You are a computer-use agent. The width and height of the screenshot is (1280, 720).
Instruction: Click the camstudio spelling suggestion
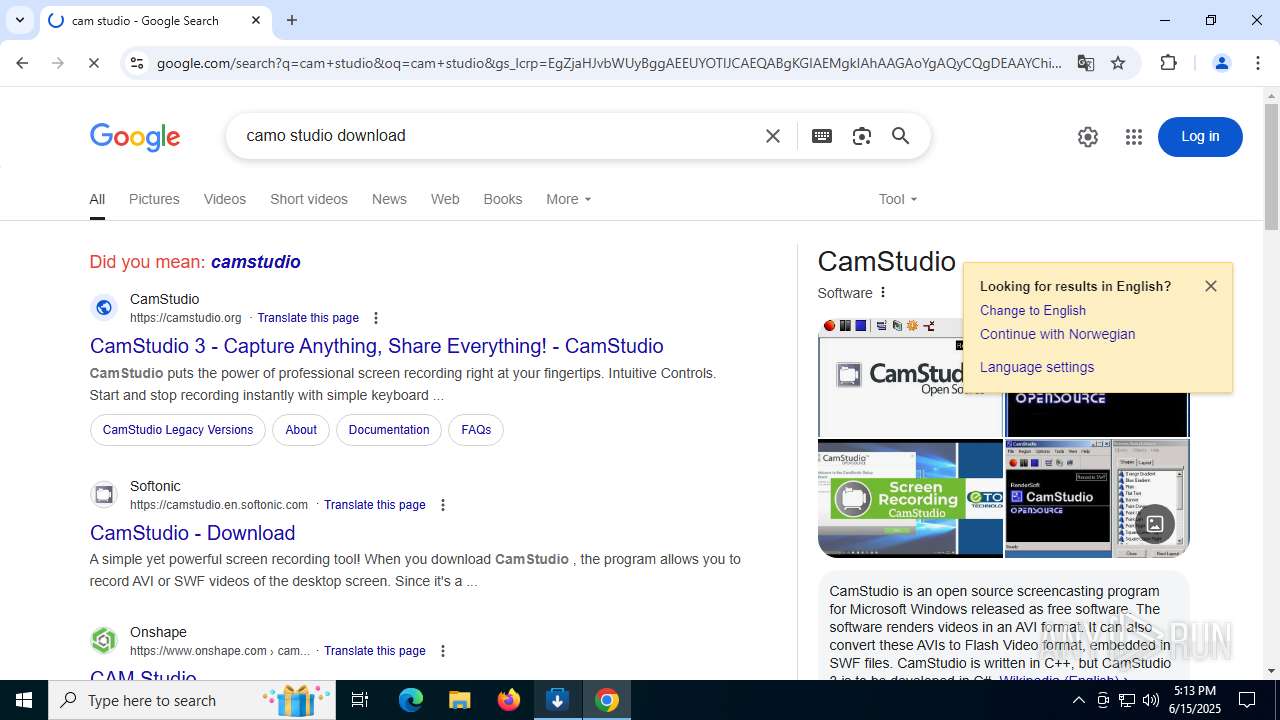point(255,262)
